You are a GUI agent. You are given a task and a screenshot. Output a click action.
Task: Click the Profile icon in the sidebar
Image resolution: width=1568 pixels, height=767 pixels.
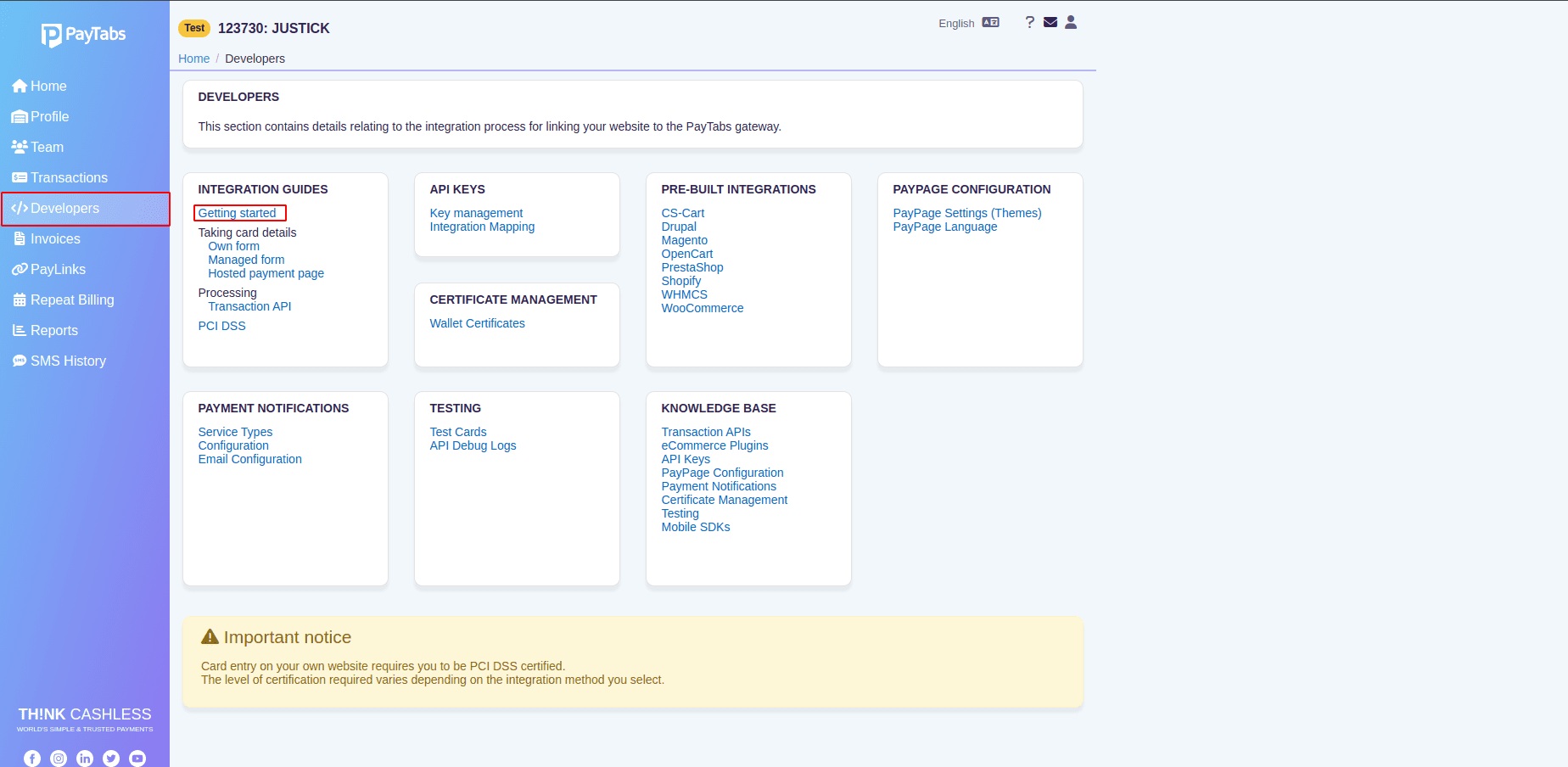coord(20,117)
